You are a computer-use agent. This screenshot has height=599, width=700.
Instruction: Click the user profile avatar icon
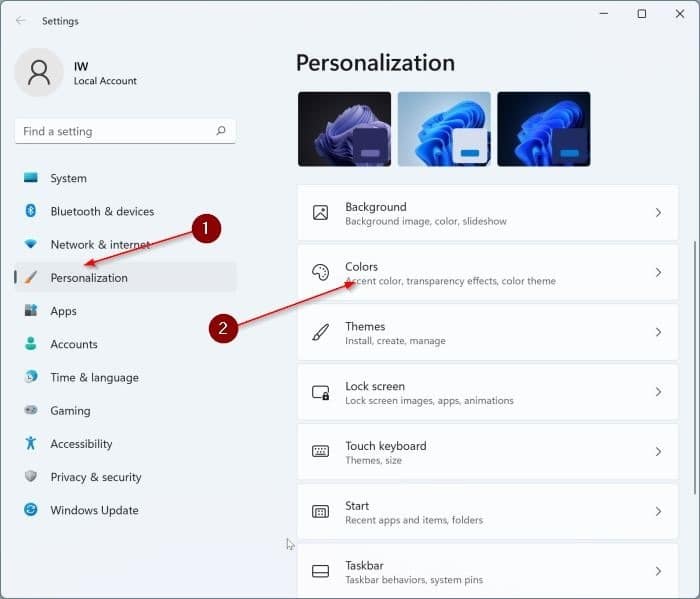(x=39, y=73)
